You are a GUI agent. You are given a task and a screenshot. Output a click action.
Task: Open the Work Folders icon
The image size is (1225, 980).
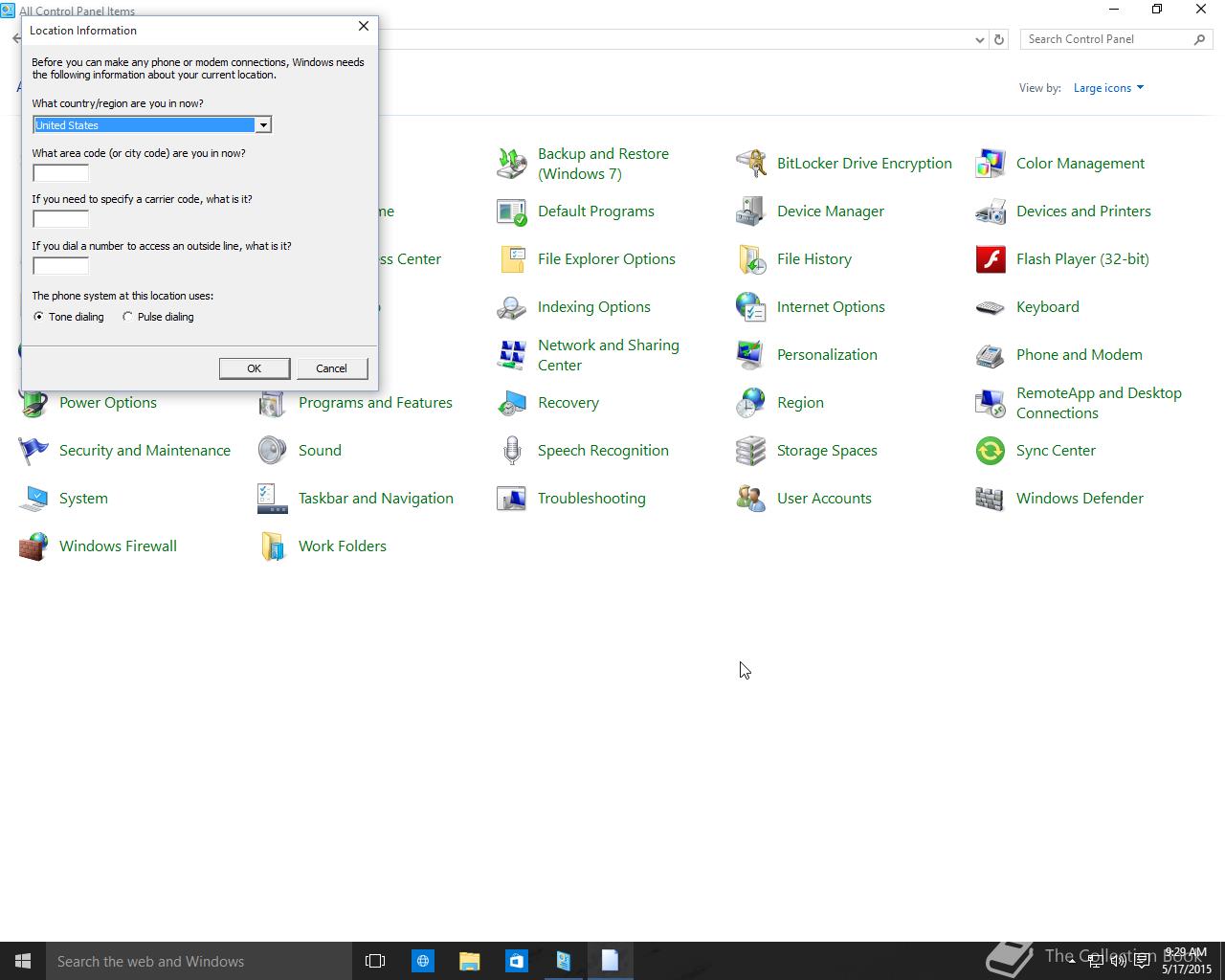pos(273,546)
